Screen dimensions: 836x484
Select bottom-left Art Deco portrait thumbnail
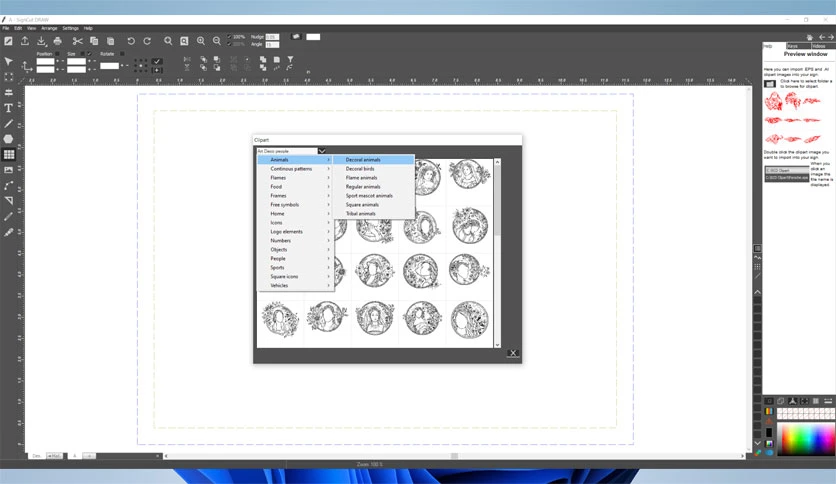(280, 319)
